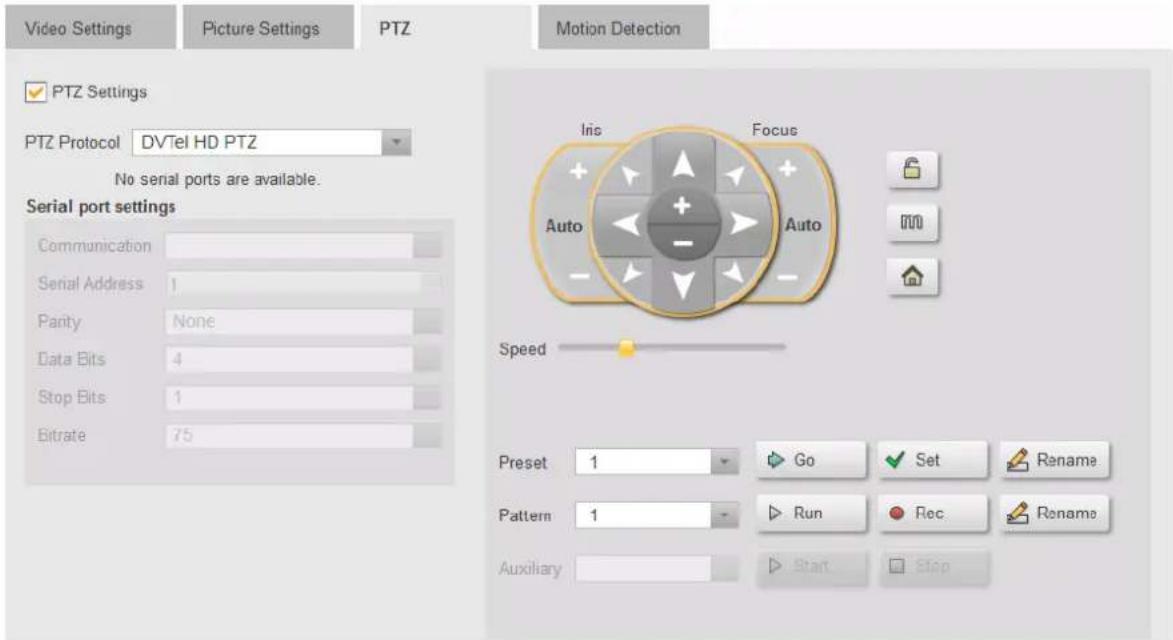
Task: Move camera diagonally down-left
Action: pyautogui.click(x=632, y=272)
